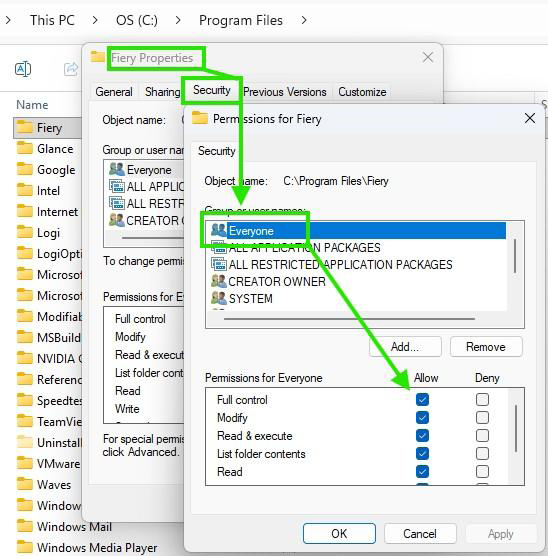
Task: Select the TeamVie folder icon
Action: [x=24, y=421]
